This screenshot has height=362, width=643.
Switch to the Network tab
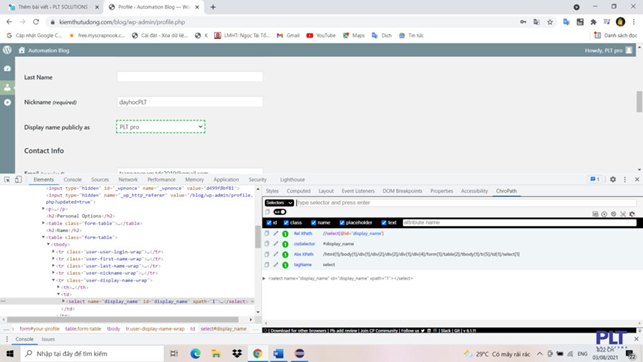click(128, 180)
